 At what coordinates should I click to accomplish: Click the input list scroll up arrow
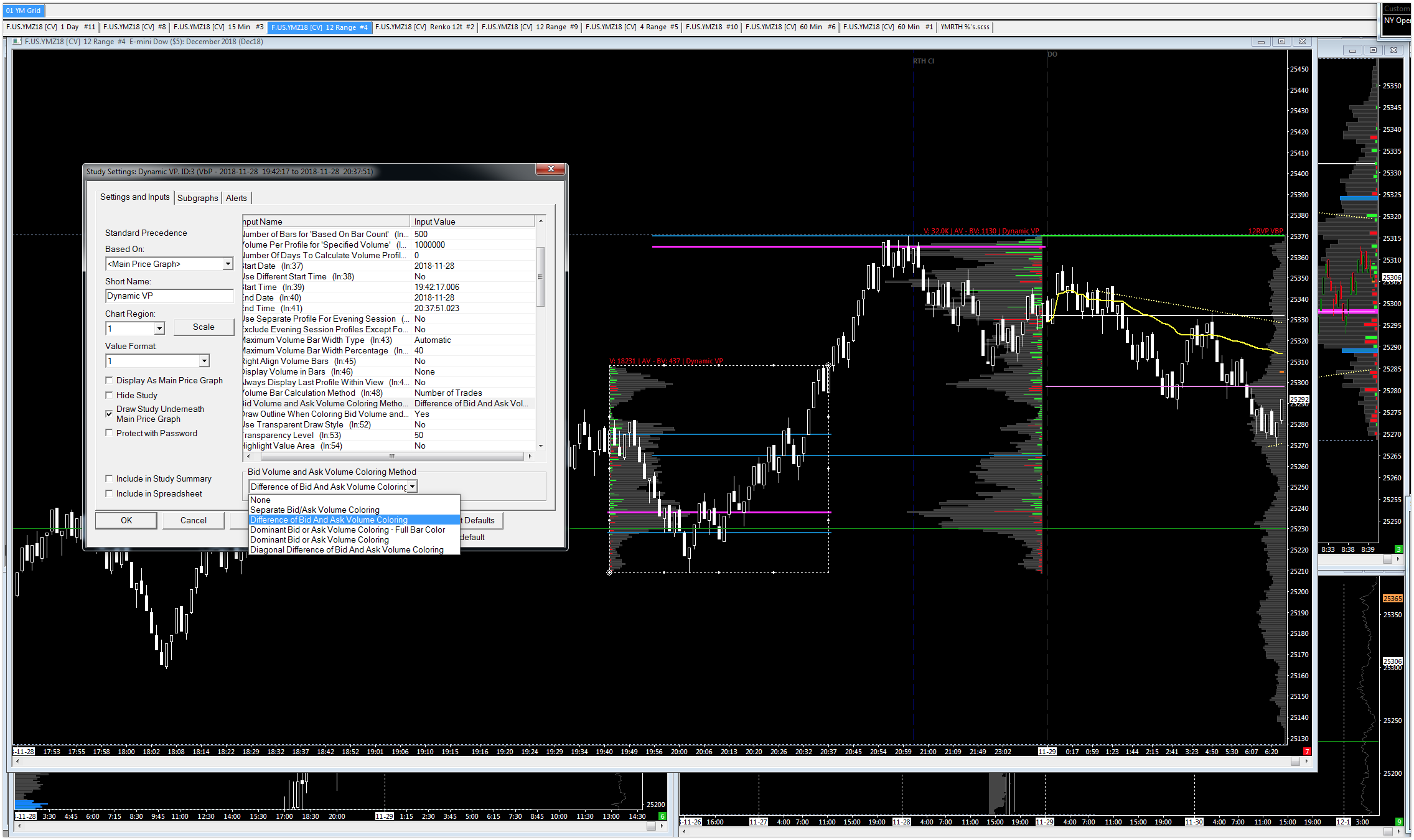coord(541,222)
